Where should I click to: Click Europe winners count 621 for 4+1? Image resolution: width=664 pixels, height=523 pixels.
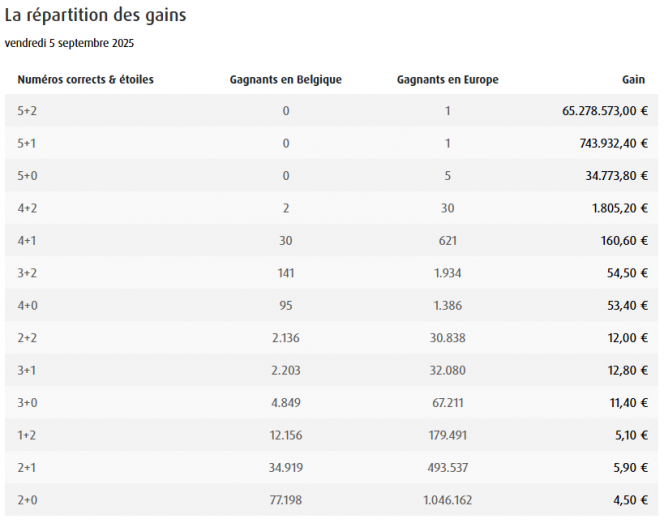pos(447,241)
